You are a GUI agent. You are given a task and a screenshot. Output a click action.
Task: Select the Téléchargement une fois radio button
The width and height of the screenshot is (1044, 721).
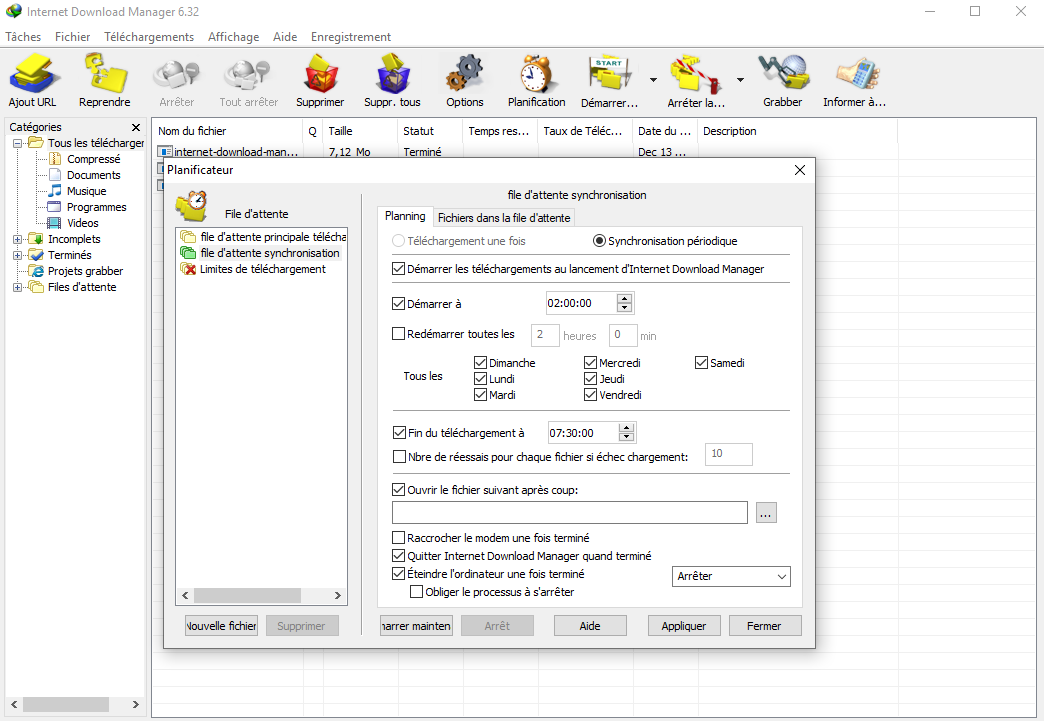pyautogui.click(x=398, y=241)
